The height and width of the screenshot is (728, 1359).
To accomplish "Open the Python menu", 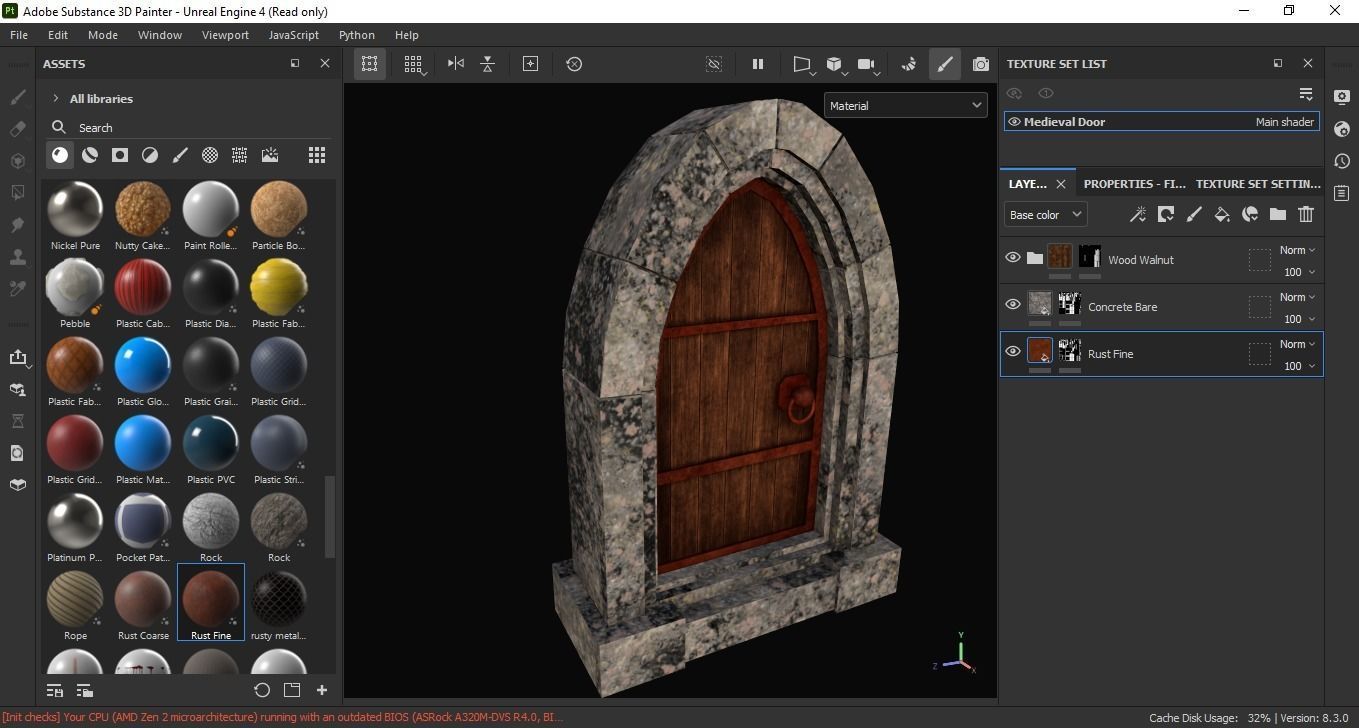I will point(357,34).
